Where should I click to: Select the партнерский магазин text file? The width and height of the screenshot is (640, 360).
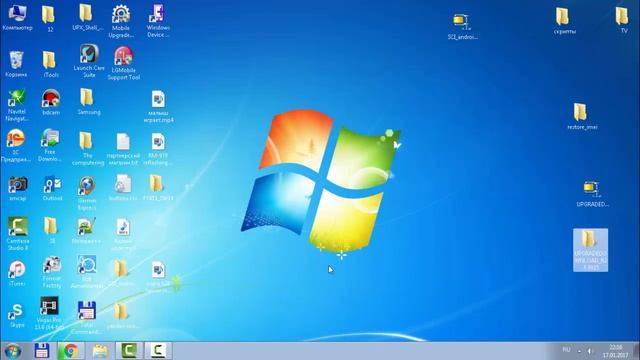(123, 149)
